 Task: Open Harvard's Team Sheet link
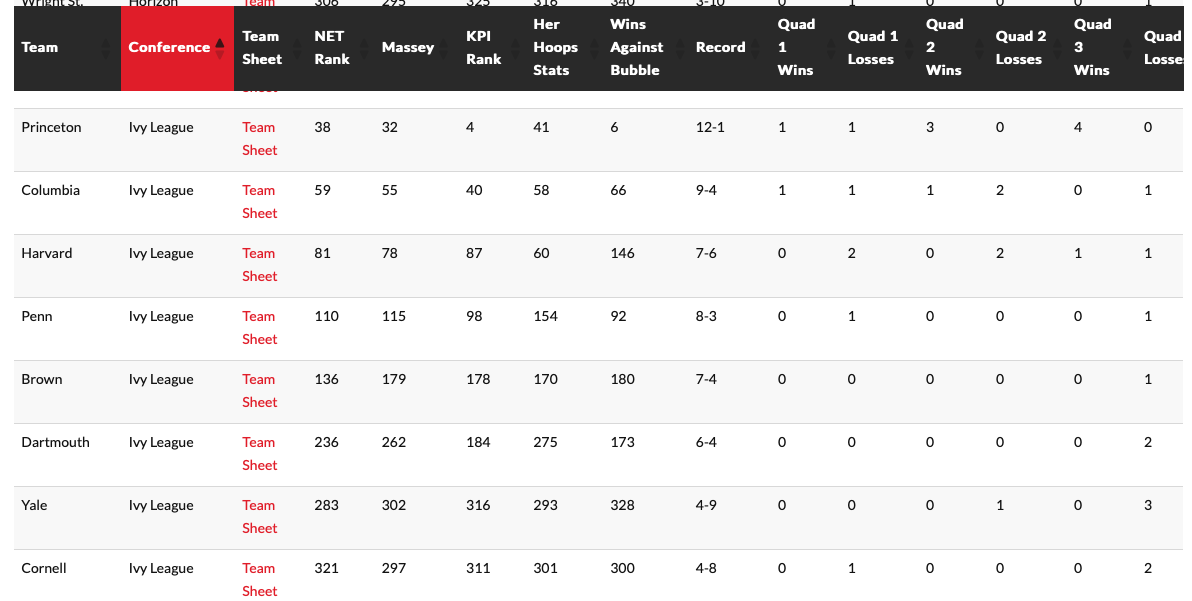[x=259, y=265]
